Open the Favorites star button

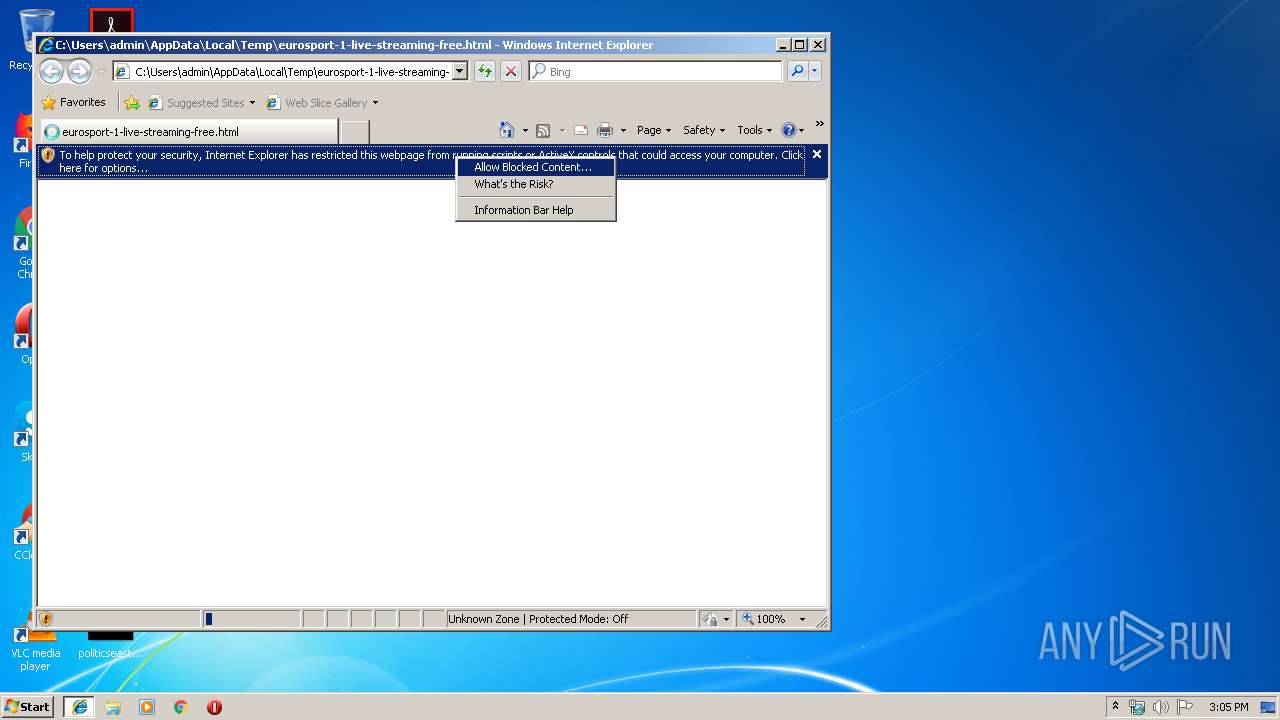point(73,102)
